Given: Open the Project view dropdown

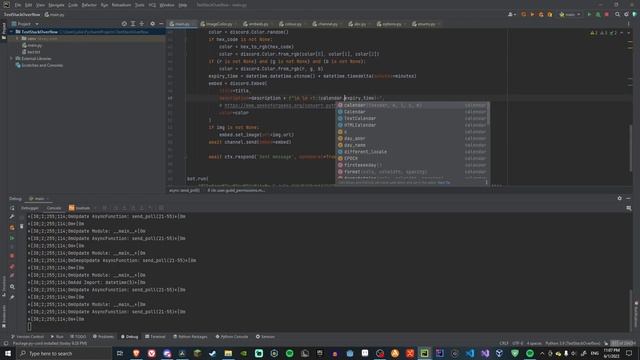Looking at the screenshot, I should (25, 24).
